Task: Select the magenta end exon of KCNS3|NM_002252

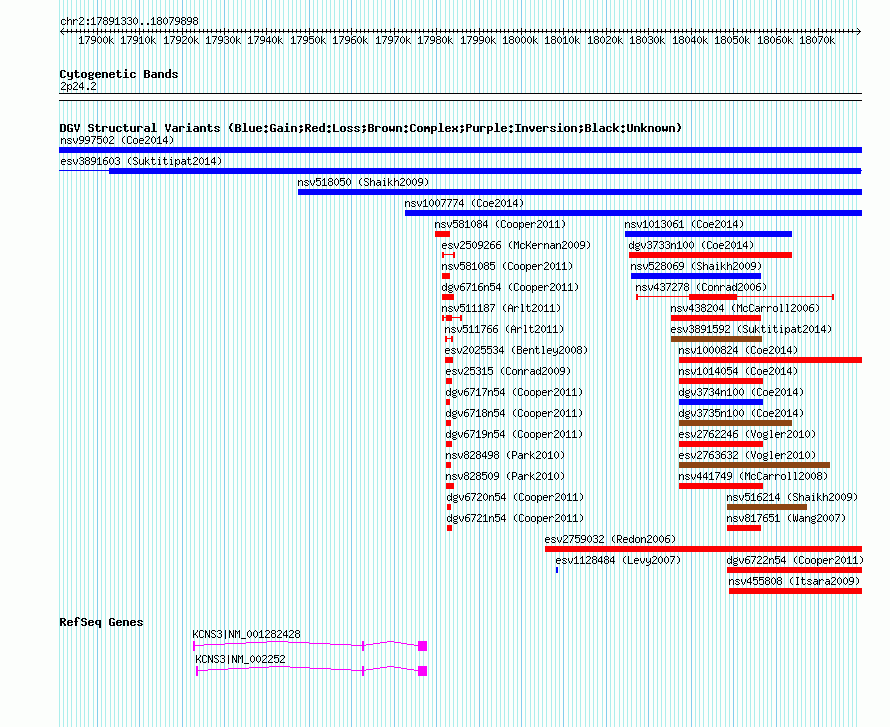Action: [422, 671]
